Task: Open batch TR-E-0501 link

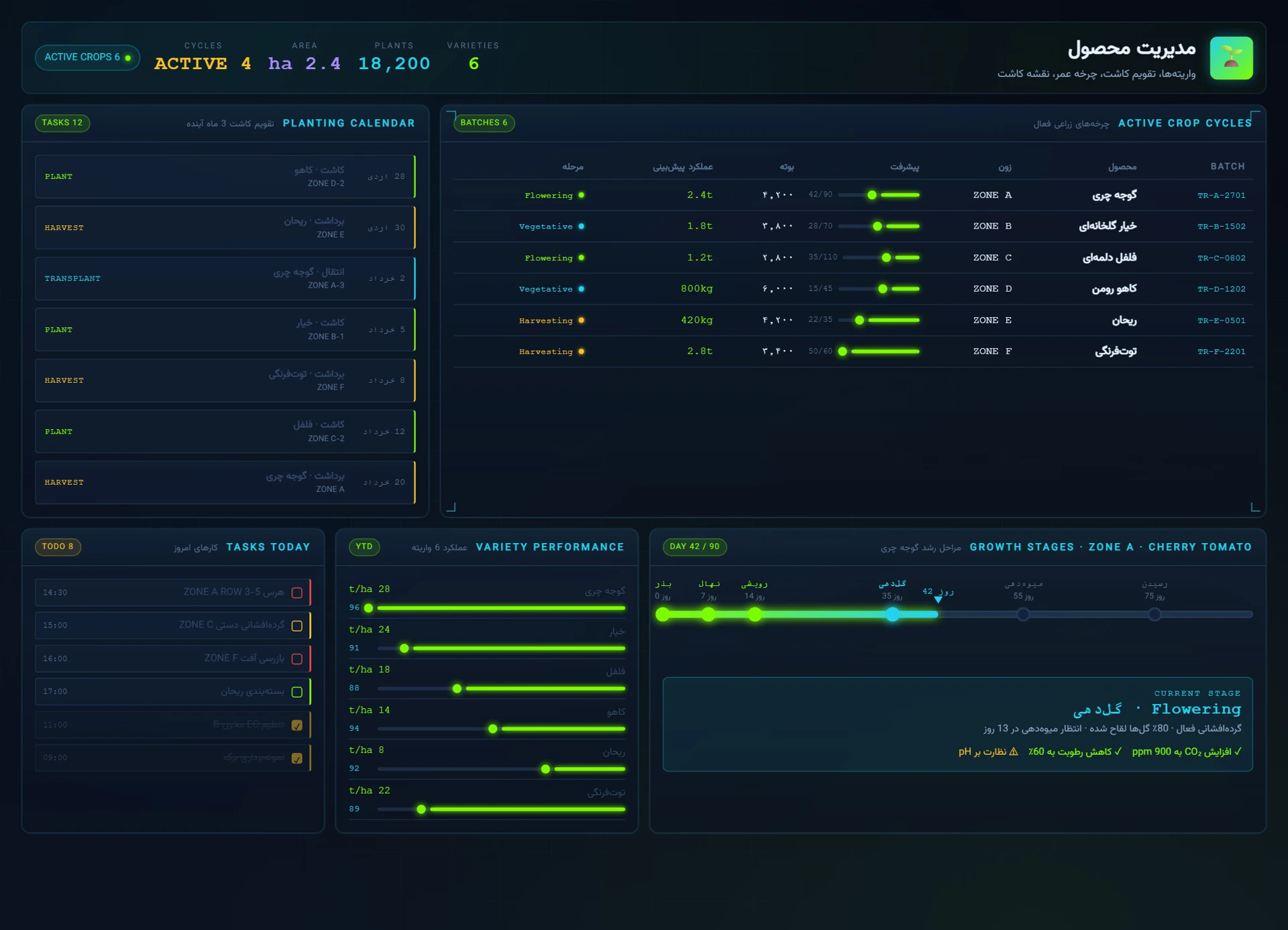Action: pos(1221,321)
